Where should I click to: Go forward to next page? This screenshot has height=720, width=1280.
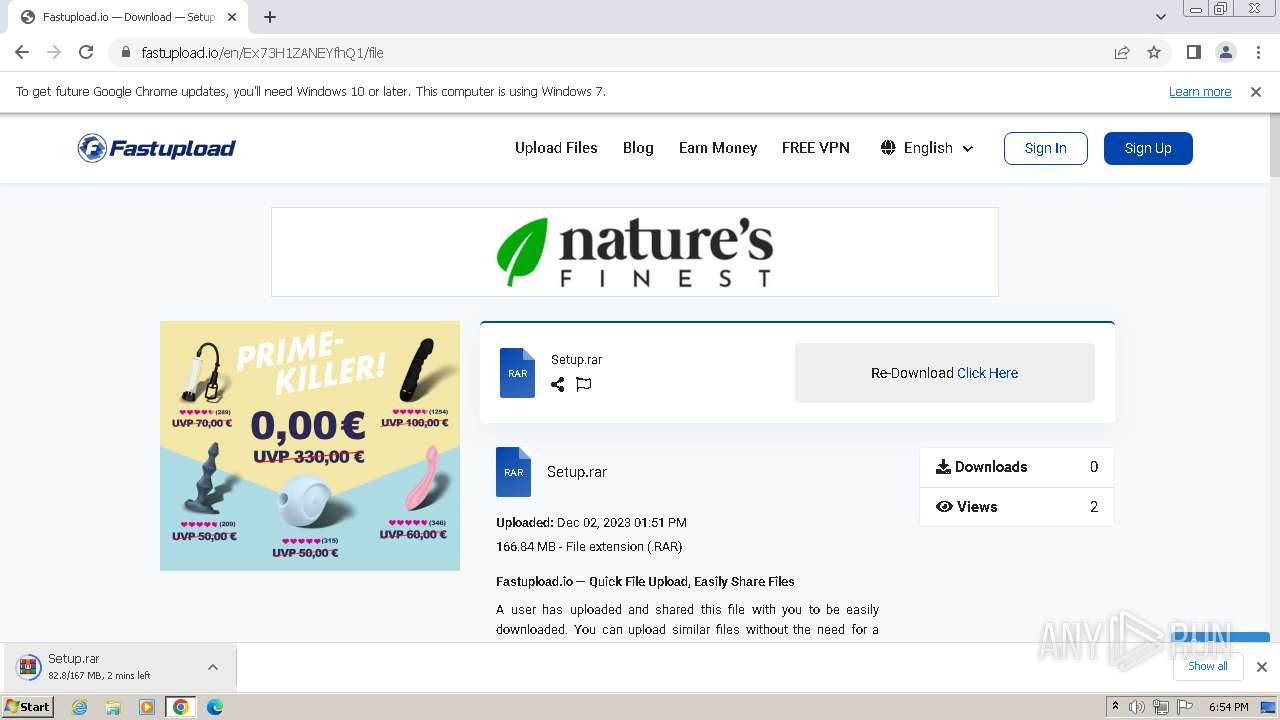click(x=54, y=52)
